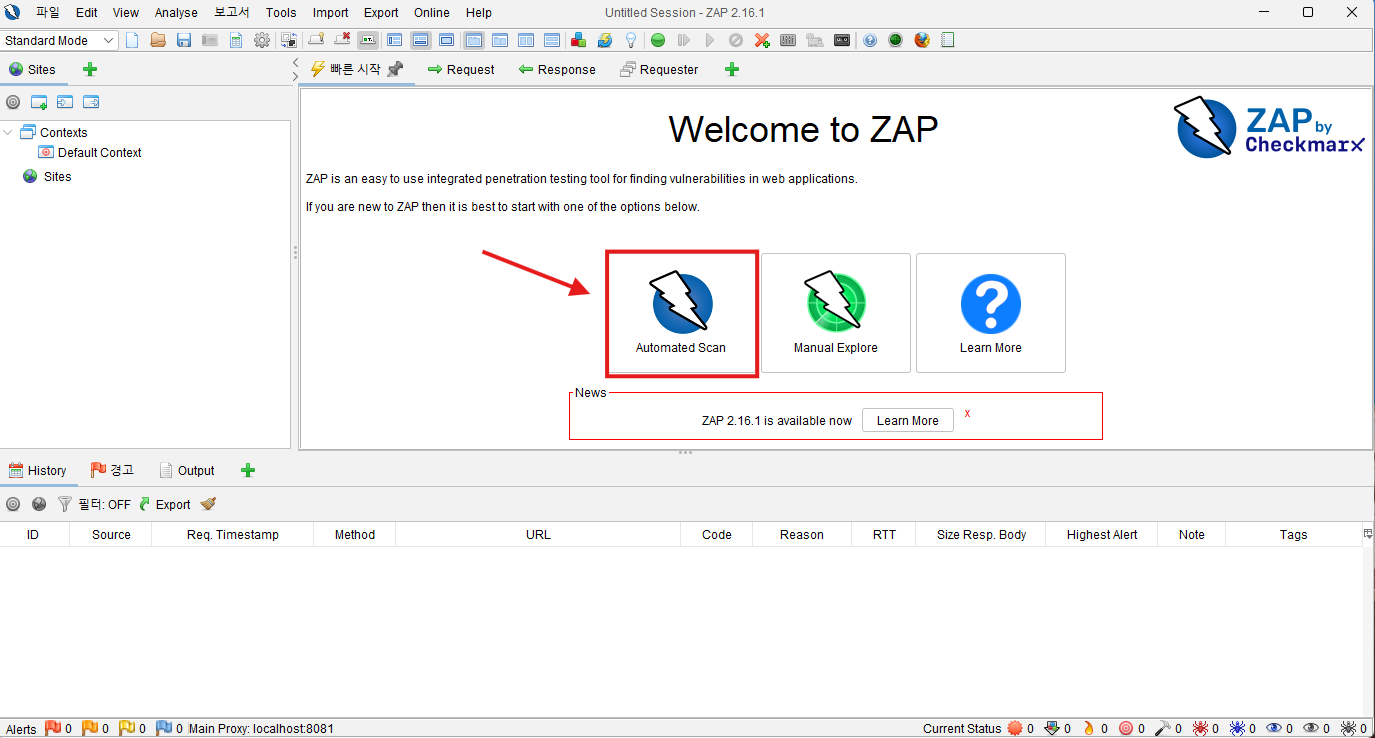Click the URL column header
Viewport: 1375px width, 738px height.
pyautogui.click(x=538, y=535)
